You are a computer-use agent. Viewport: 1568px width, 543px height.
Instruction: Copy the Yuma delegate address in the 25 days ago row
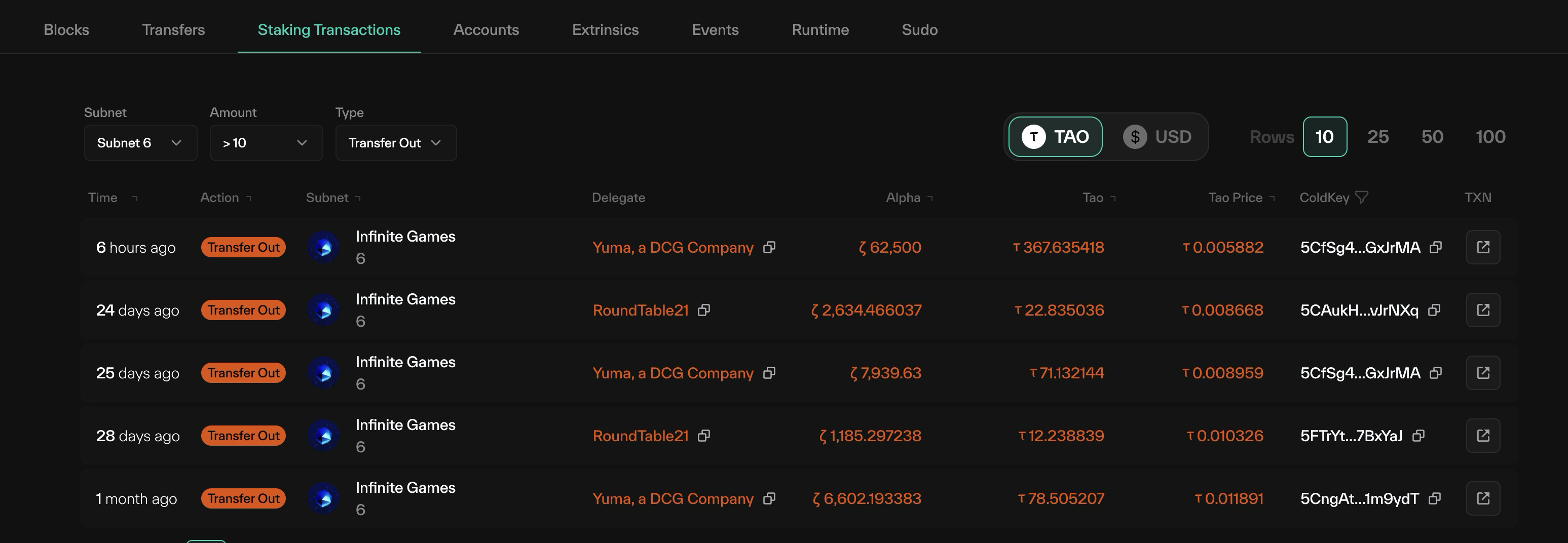tap(769, 373)
